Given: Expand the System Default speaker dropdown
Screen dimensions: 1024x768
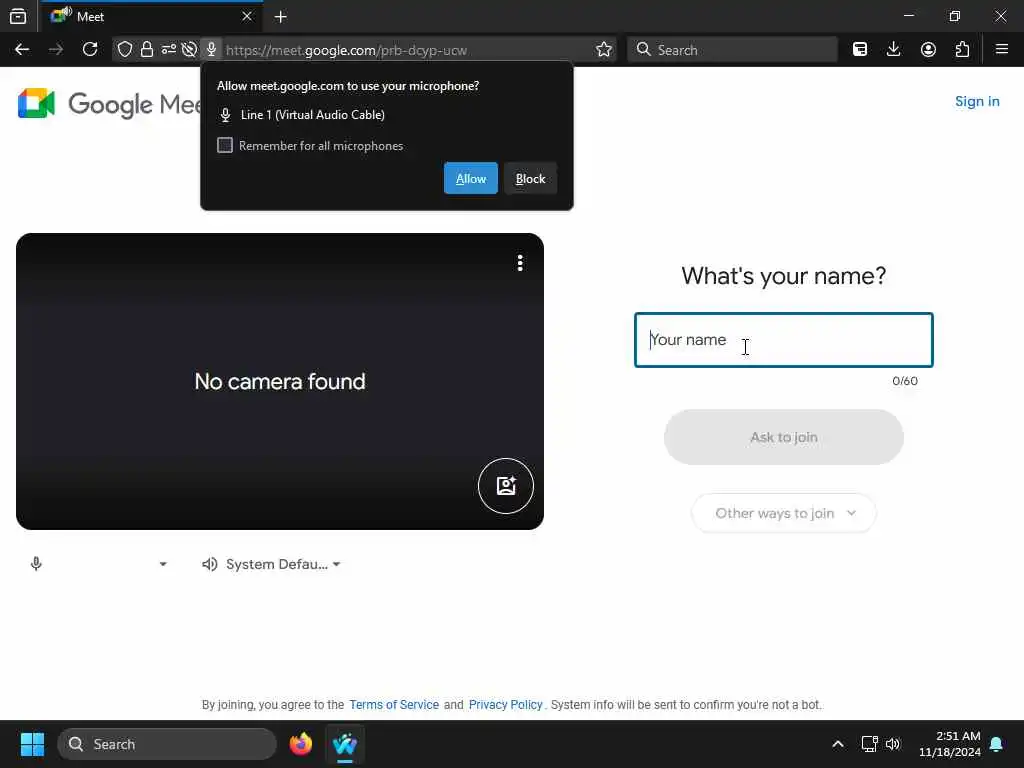Looking at the screenshot, I should 336,564.
